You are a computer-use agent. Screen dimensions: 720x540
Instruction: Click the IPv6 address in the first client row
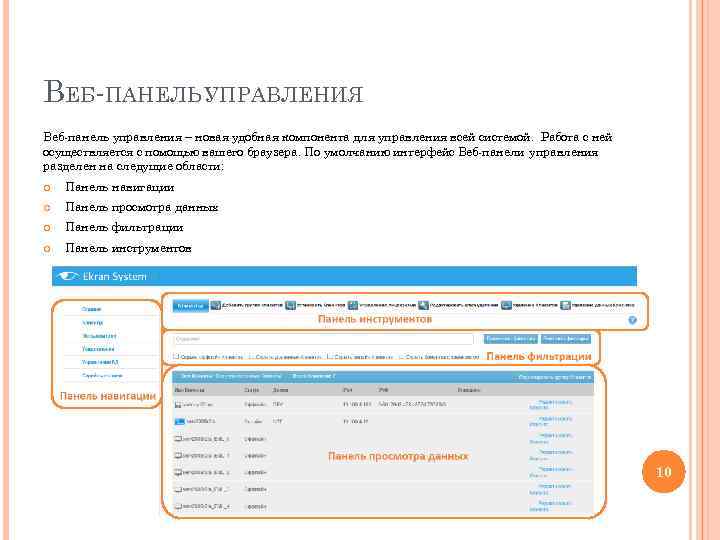tap(412, 404)
